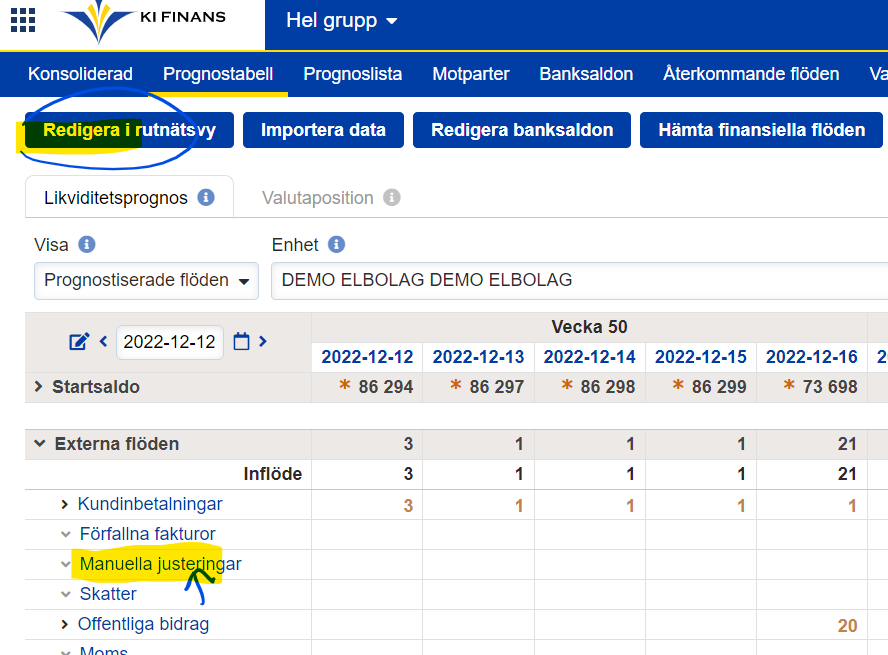Click the date field showing 2022-12-12

(x=169, y=342)
